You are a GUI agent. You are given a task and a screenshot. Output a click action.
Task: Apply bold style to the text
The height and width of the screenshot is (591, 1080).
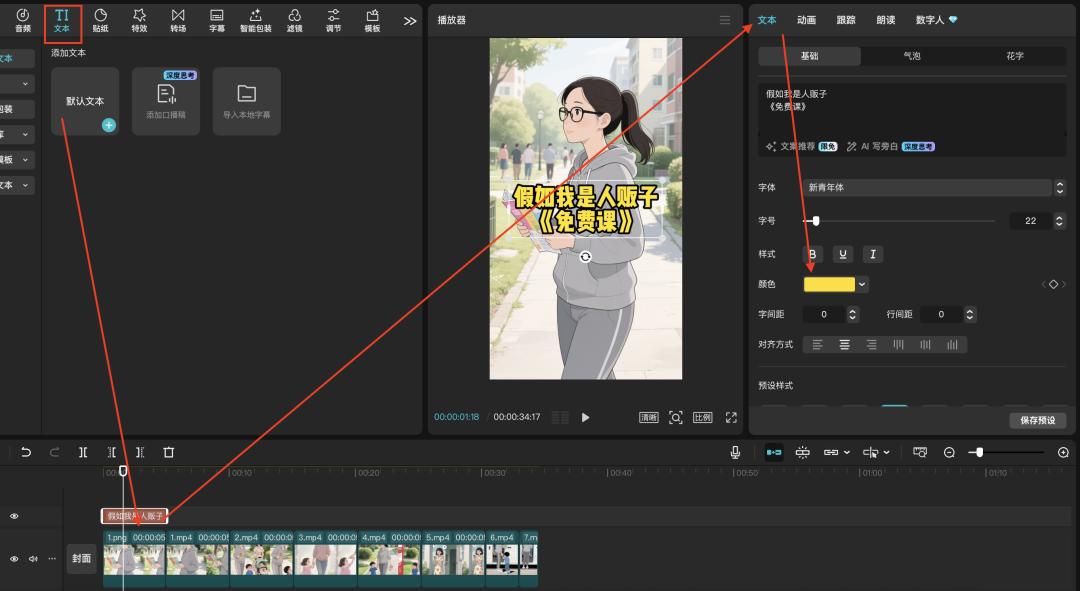814,254
